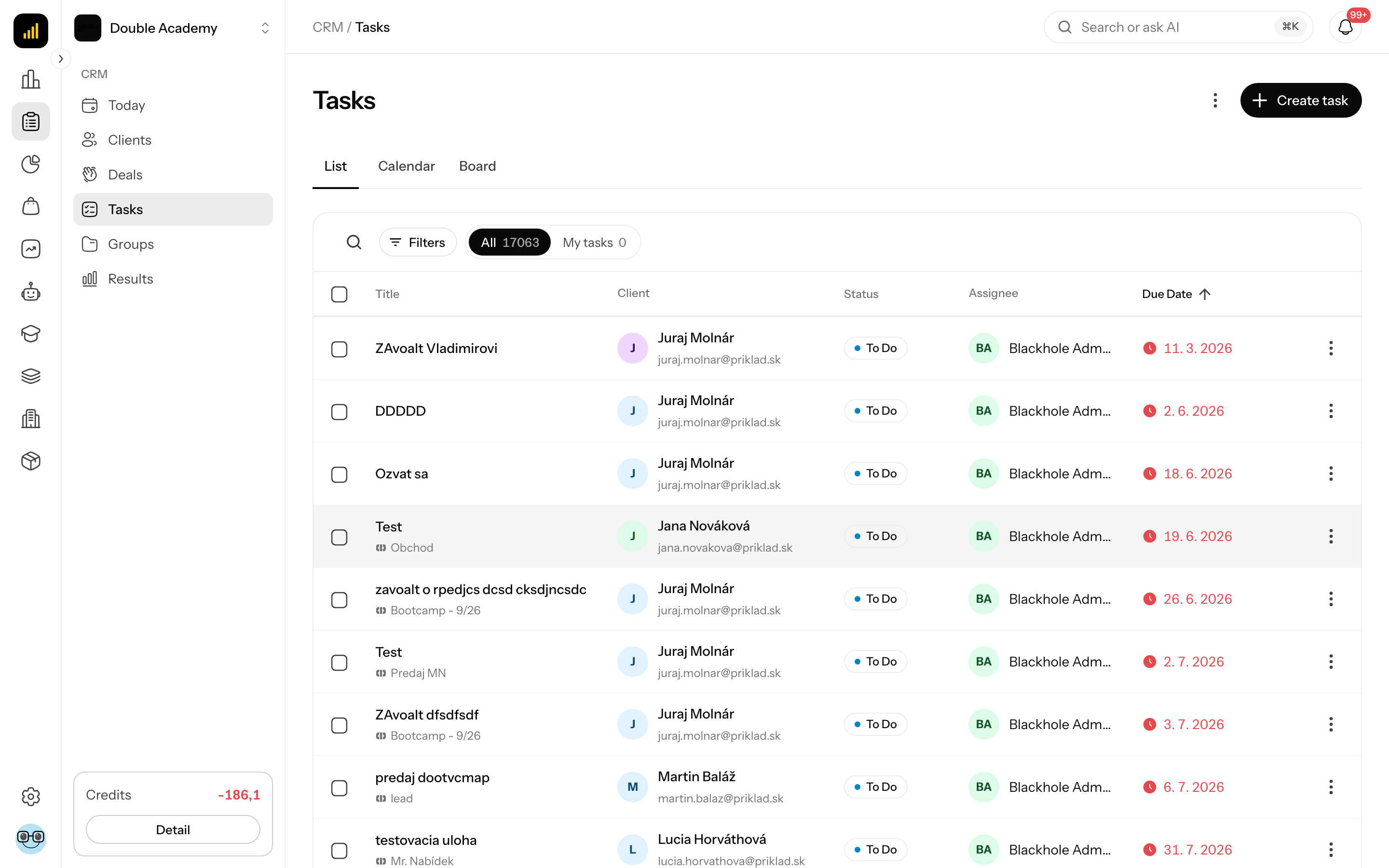Expand the sidebar with the chevron arrow
This screenshot has height=868, width=1389.
61,58
